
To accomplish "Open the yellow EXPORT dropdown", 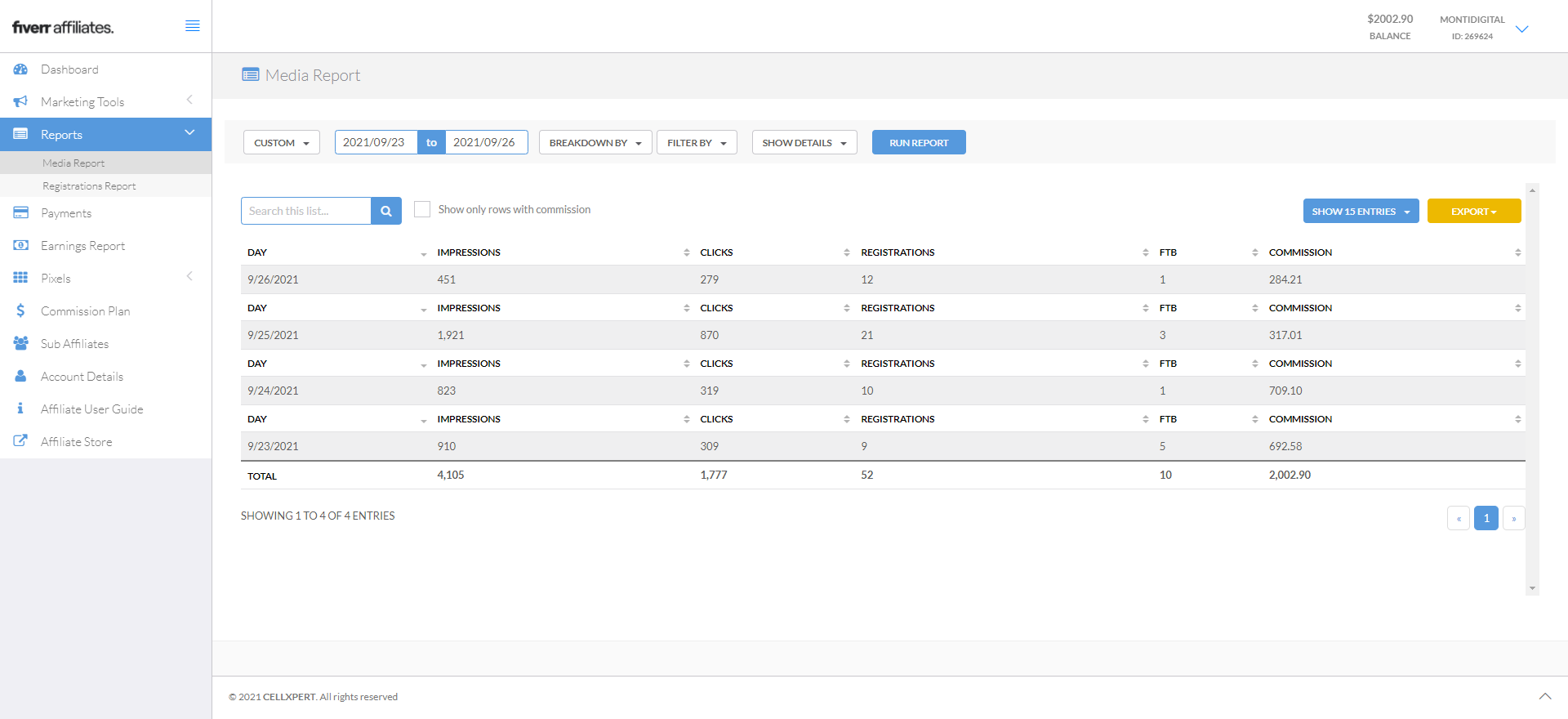I will [1473, 212].
